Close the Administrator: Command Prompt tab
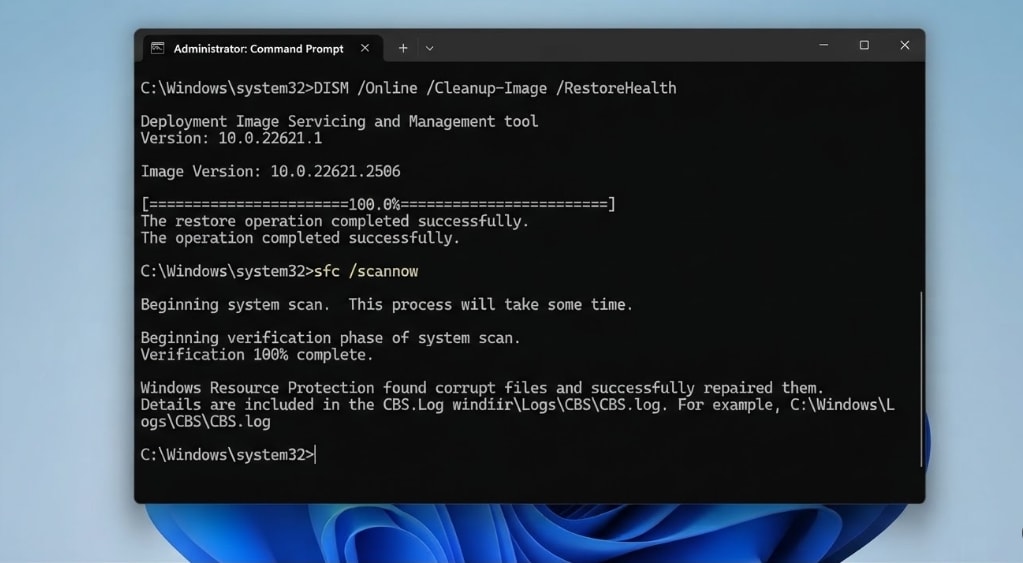This screenshot has width=1023, height=563. click(x=365, y=48)
